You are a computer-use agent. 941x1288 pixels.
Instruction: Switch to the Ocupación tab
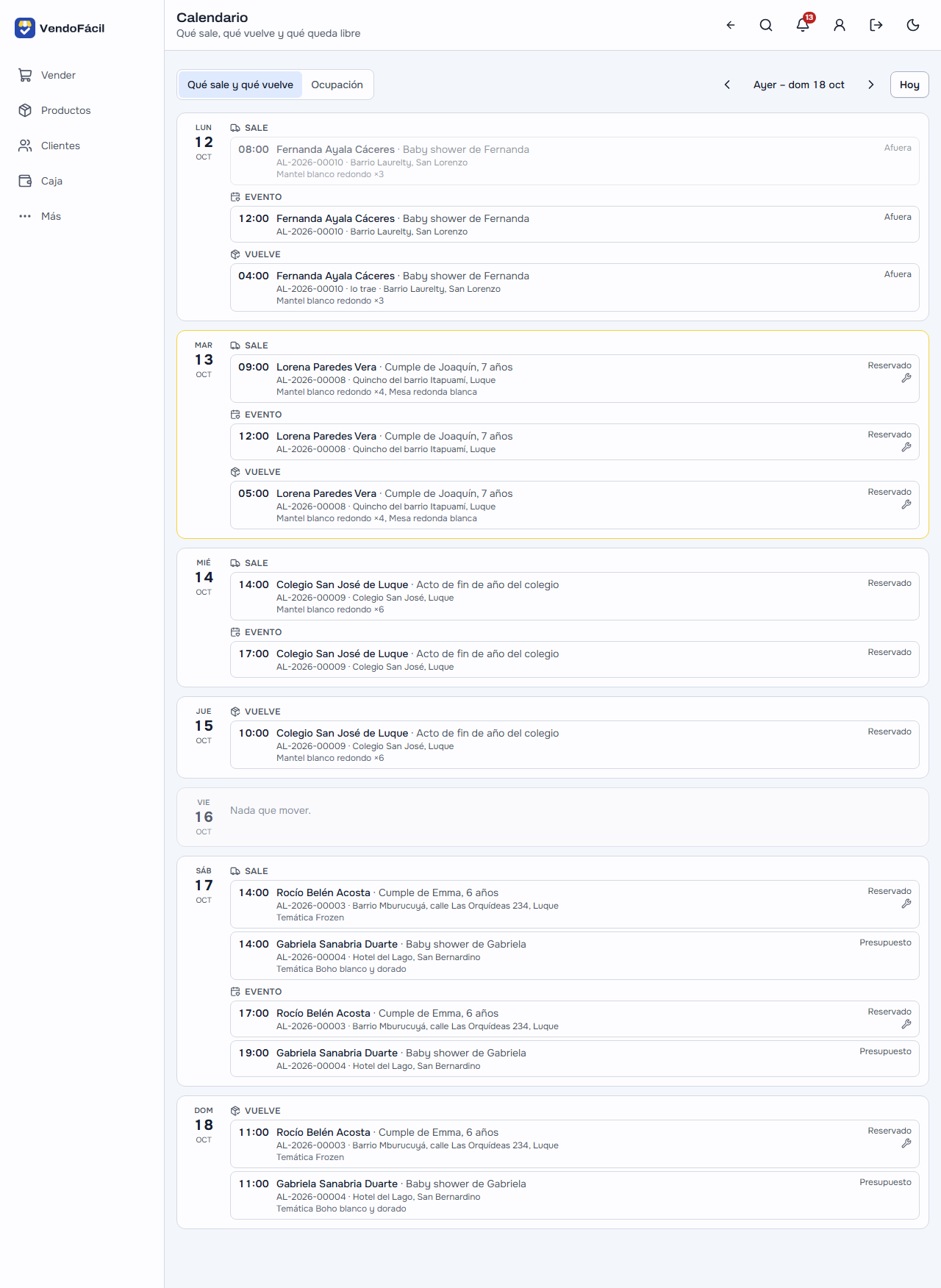(337, 85)
